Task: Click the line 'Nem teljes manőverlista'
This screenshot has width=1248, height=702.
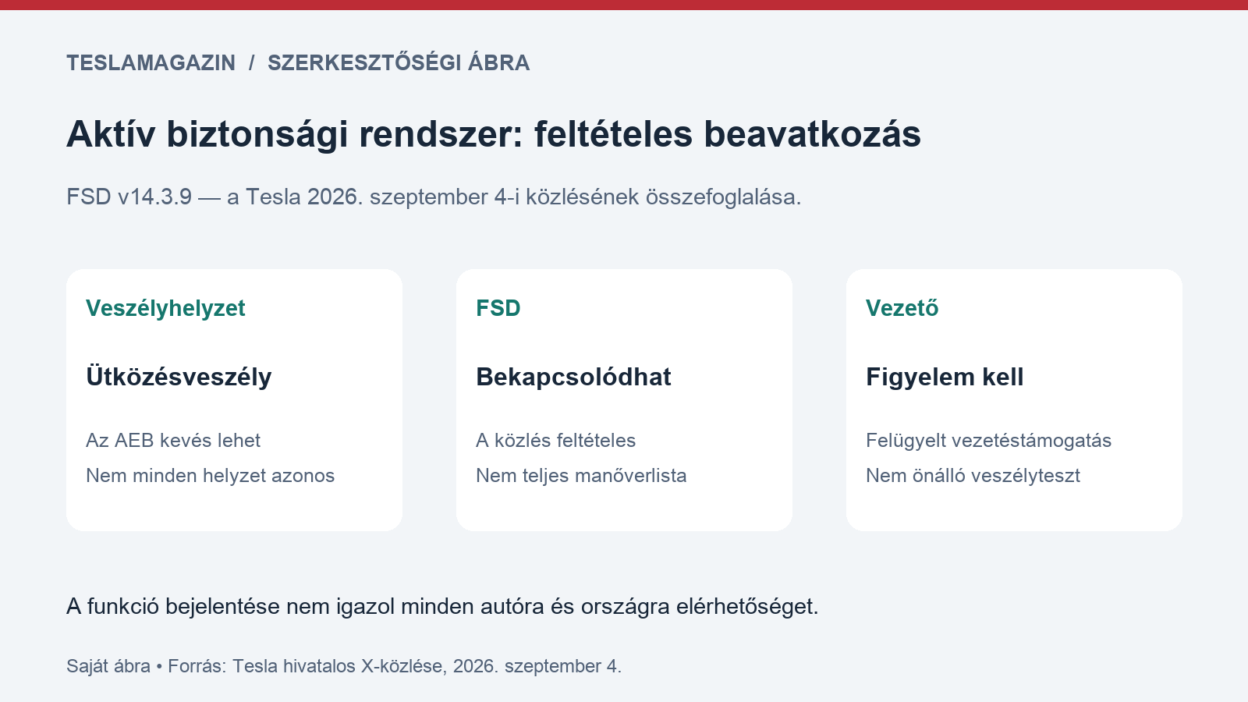Action: click(581, 476)
